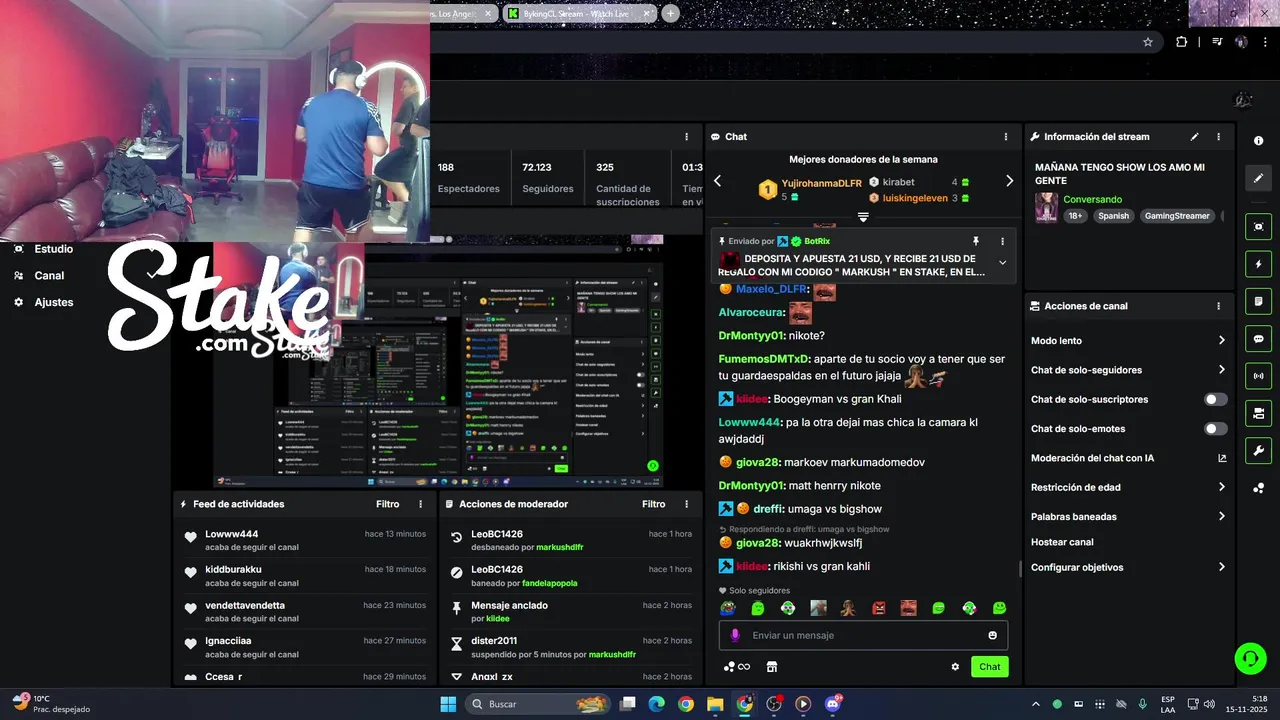The height and width of the screenshot is (720, 1280).
Task: Click the pin icon on BotRix message
Action: (976, 241)
